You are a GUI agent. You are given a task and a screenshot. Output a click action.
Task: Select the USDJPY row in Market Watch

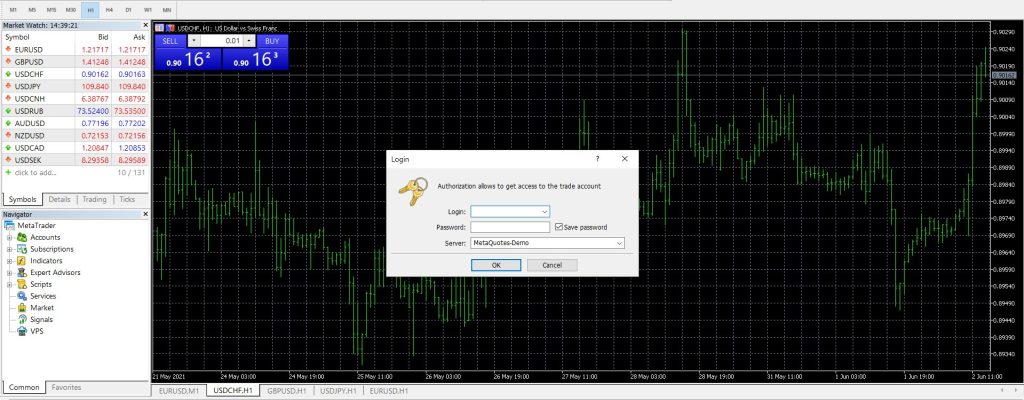[x=74, y=86]
